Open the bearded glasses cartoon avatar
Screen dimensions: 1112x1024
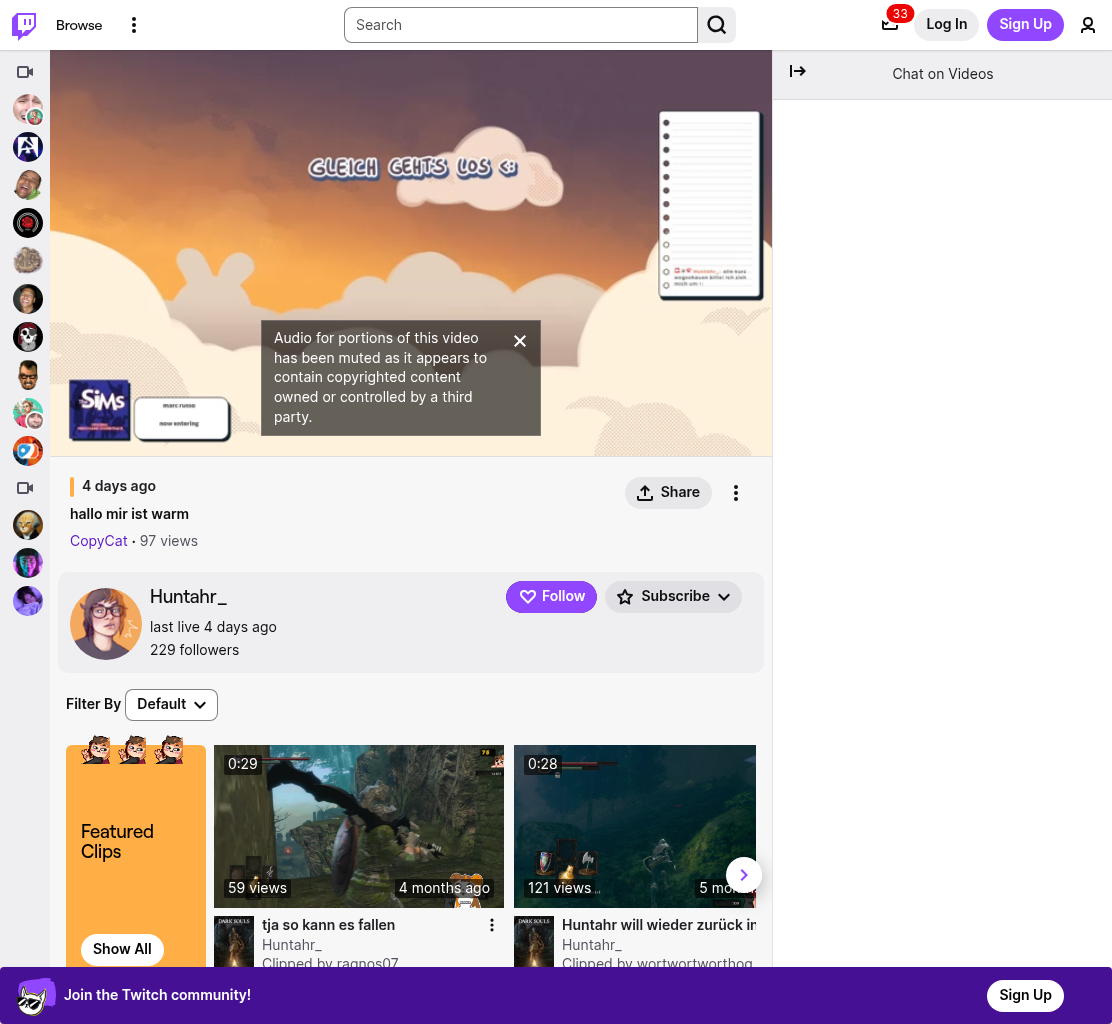click(x=28, y=375)
